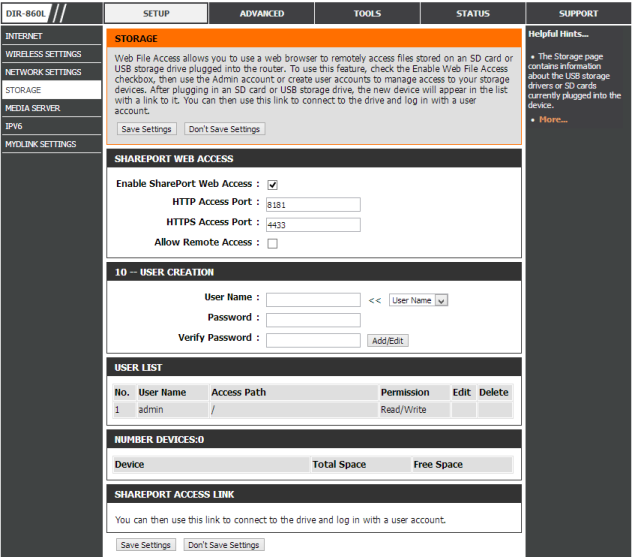Click the Device column header
The image size is (632, 557).
point(211,464)
